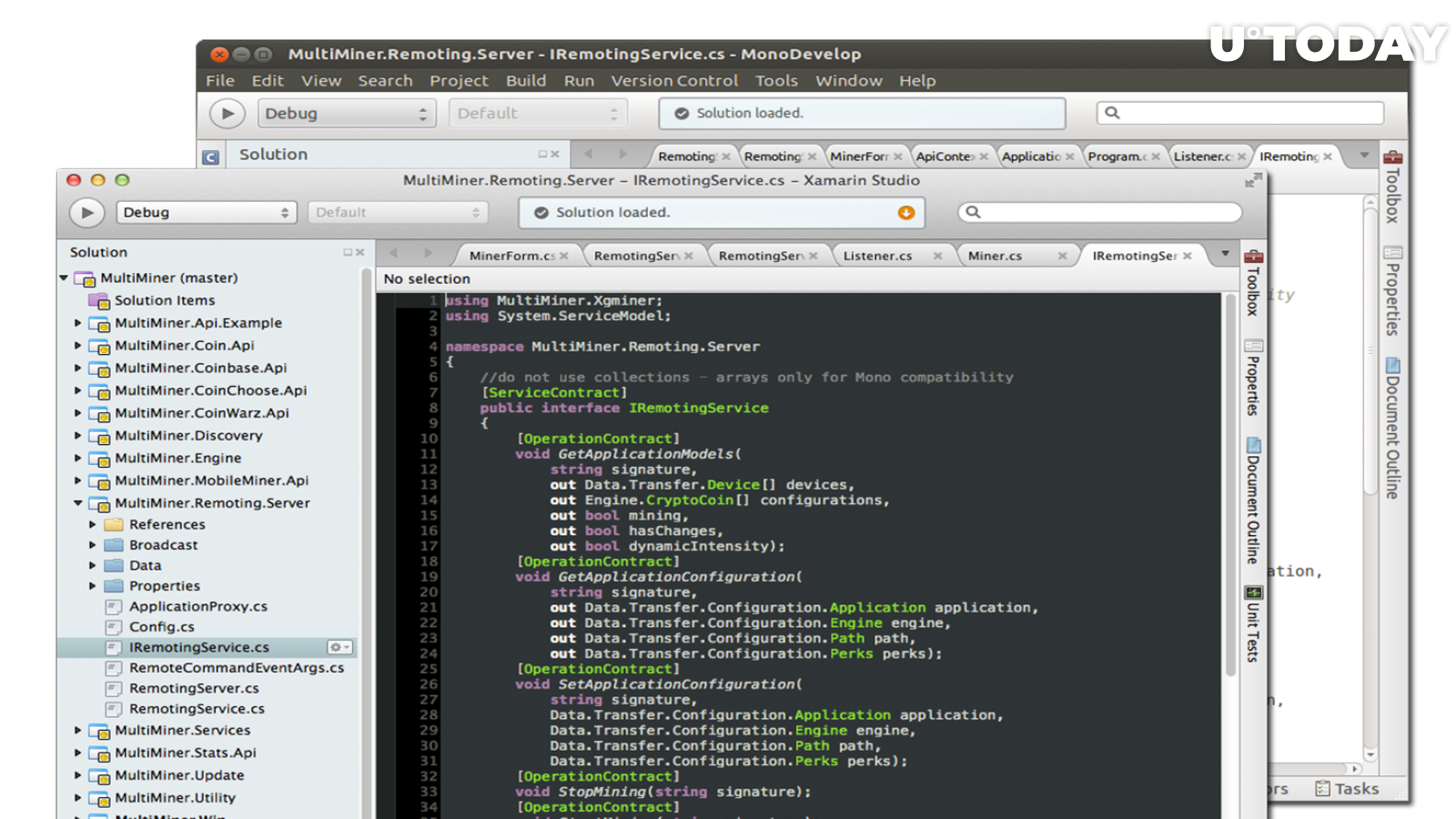Open the Build menu in MonoDevelop
This screenshot has height=819, width=1456.
[526, 81]
